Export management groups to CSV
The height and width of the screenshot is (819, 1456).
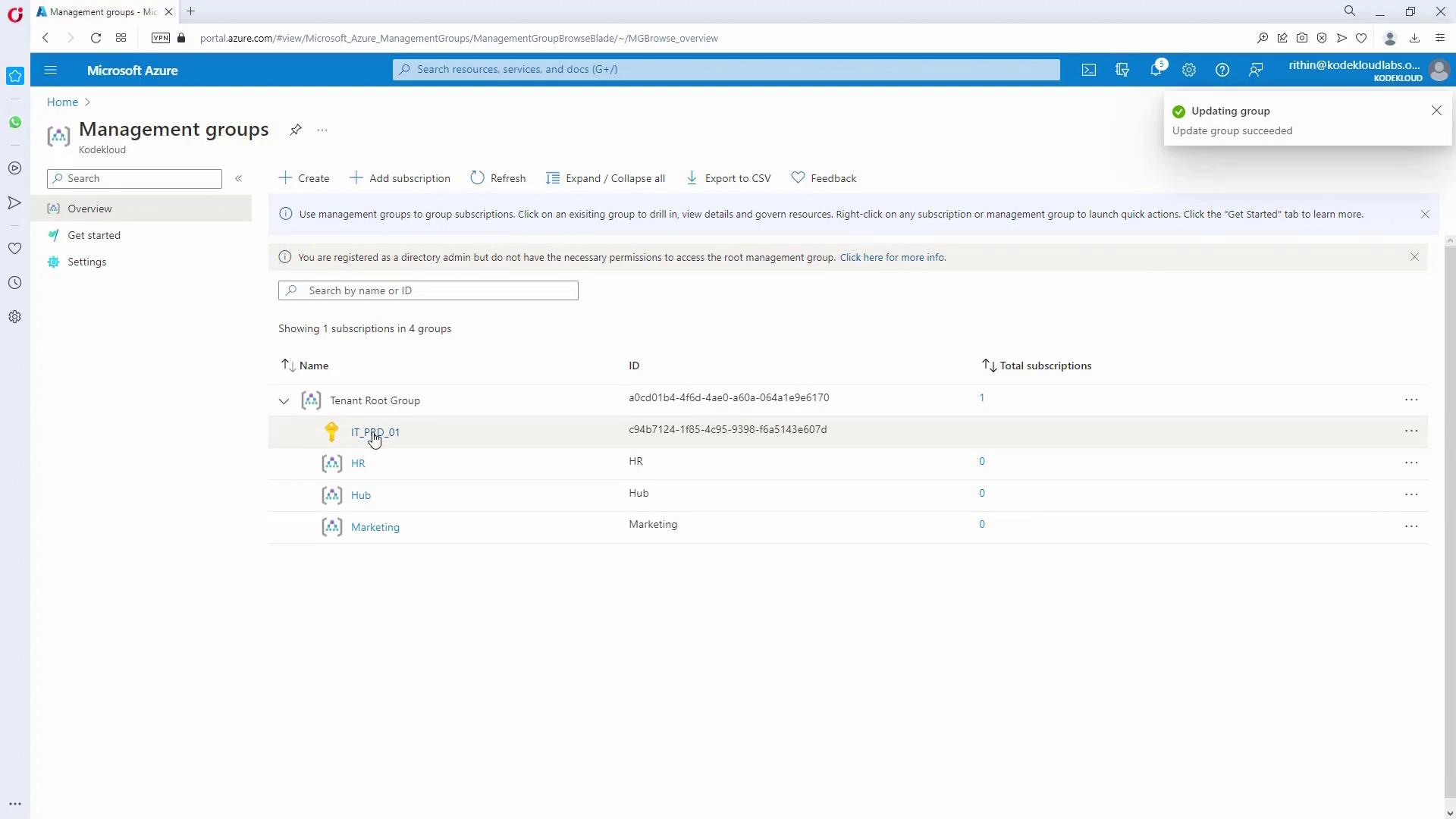(728, 178)
